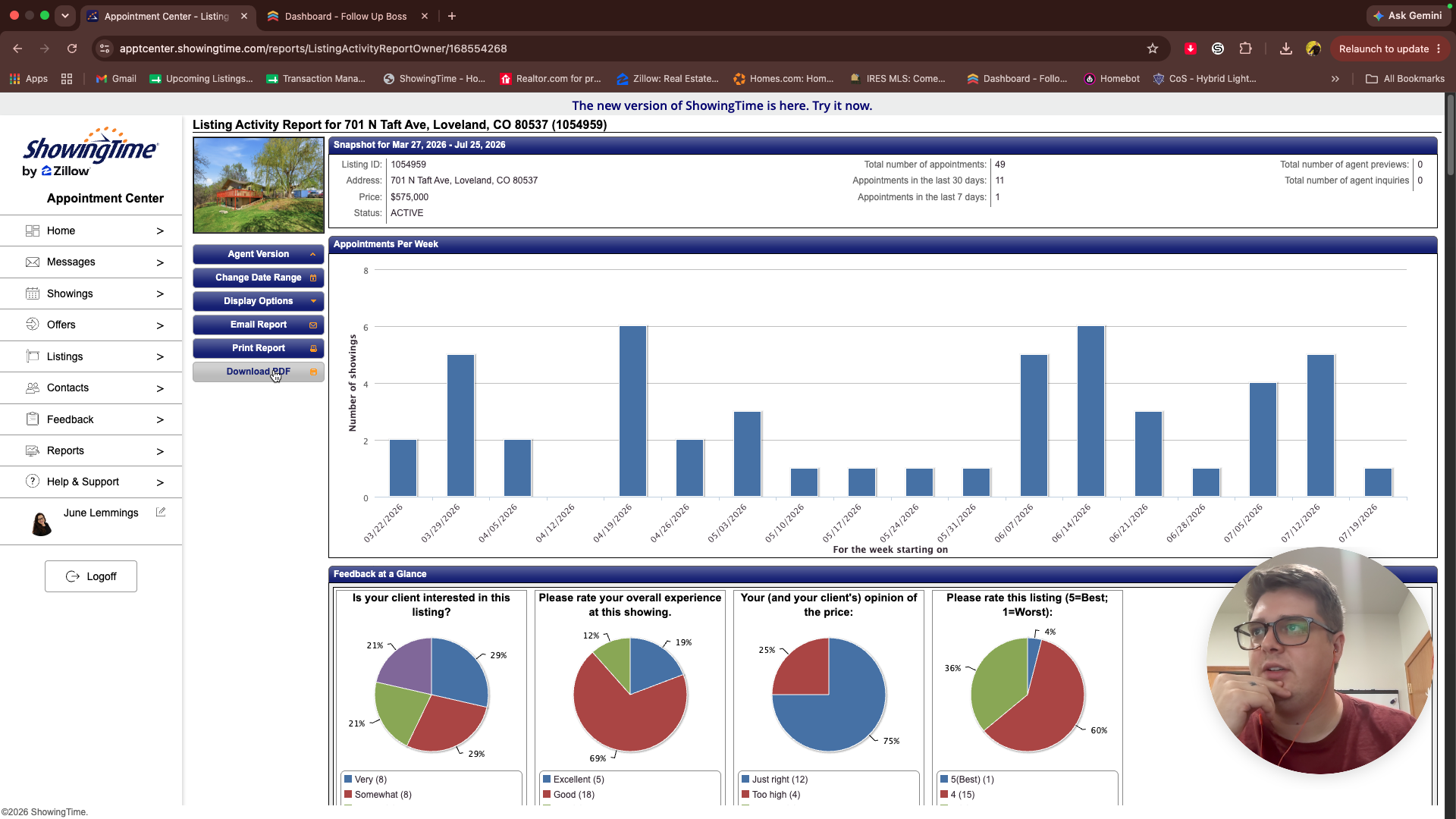Bookmark this page with the star icon
Screen dimensions: 1456x819
point(1153,49)
